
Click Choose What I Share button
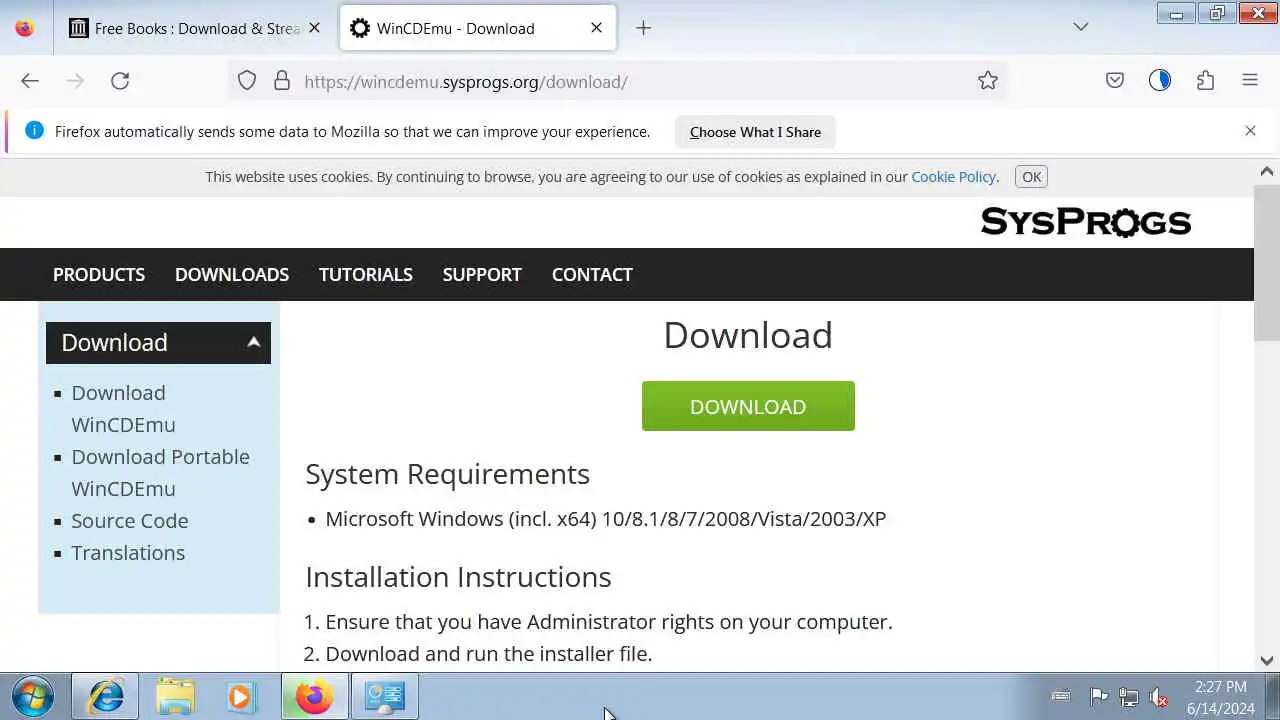(x=755, y=132)
